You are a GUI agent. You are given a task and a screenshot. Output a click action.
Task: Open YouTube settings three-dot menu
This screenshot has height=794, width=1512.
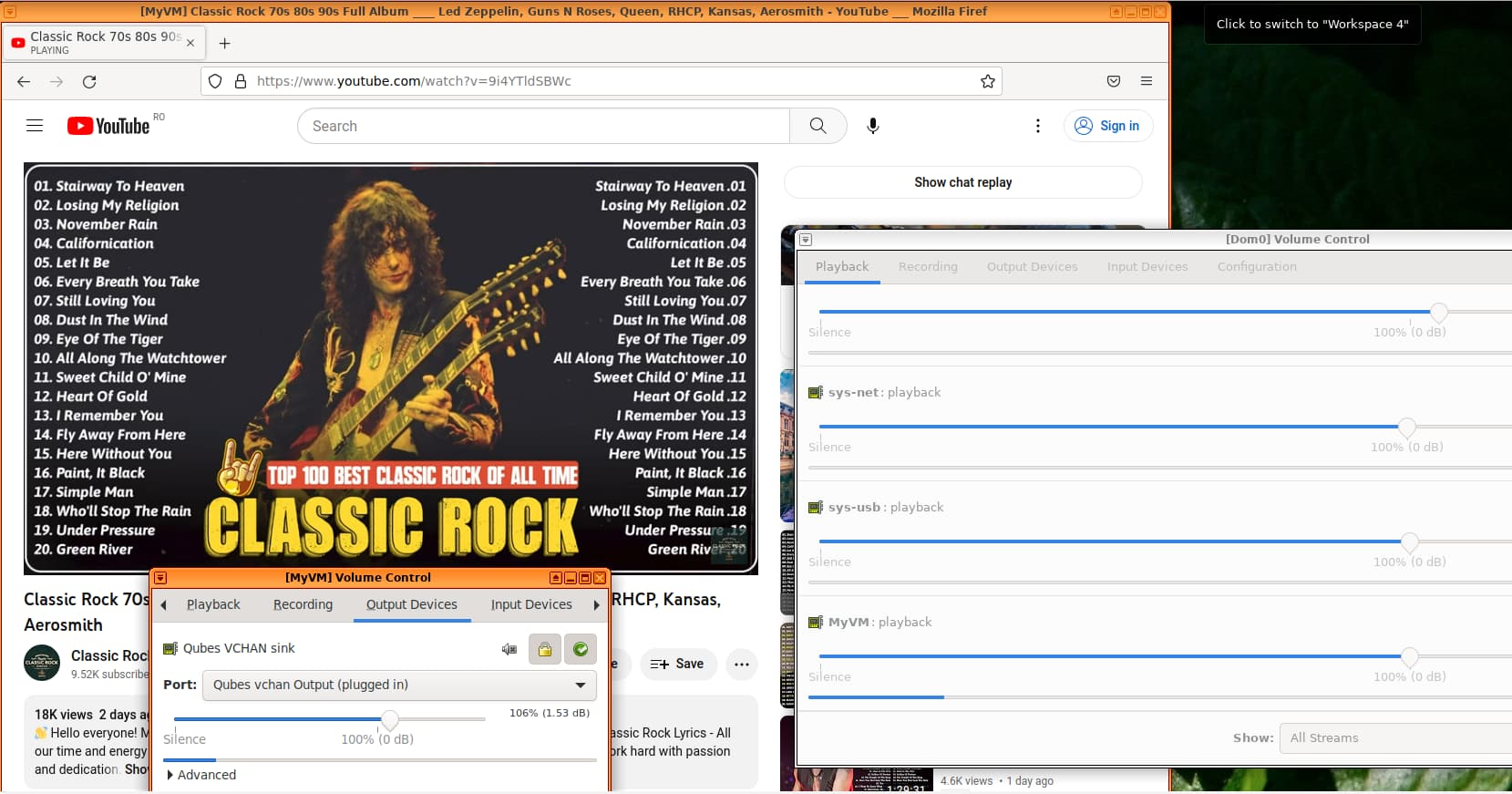click(1038, 126)
